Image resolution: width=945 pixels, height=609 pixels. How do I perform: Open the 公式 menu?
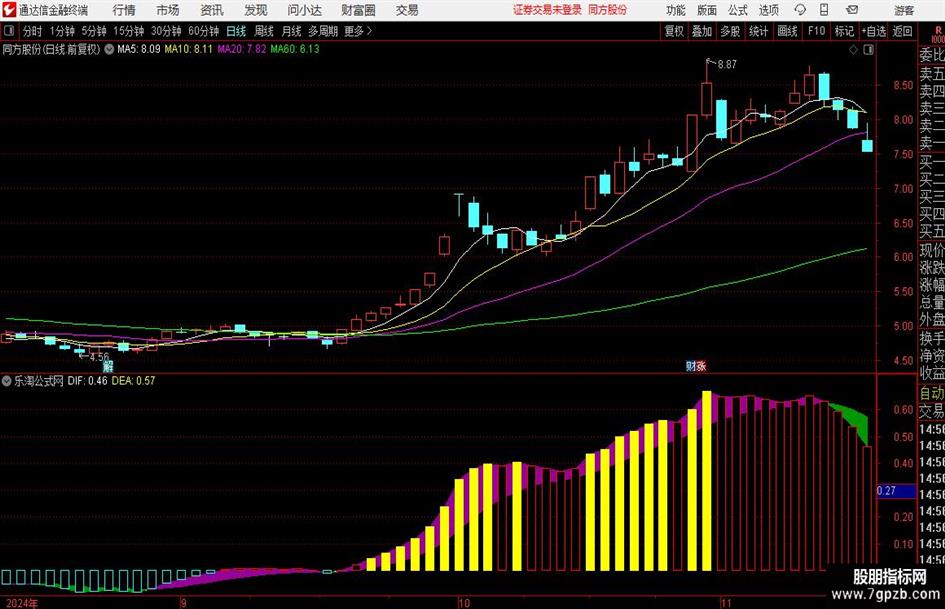coord(738,10)
